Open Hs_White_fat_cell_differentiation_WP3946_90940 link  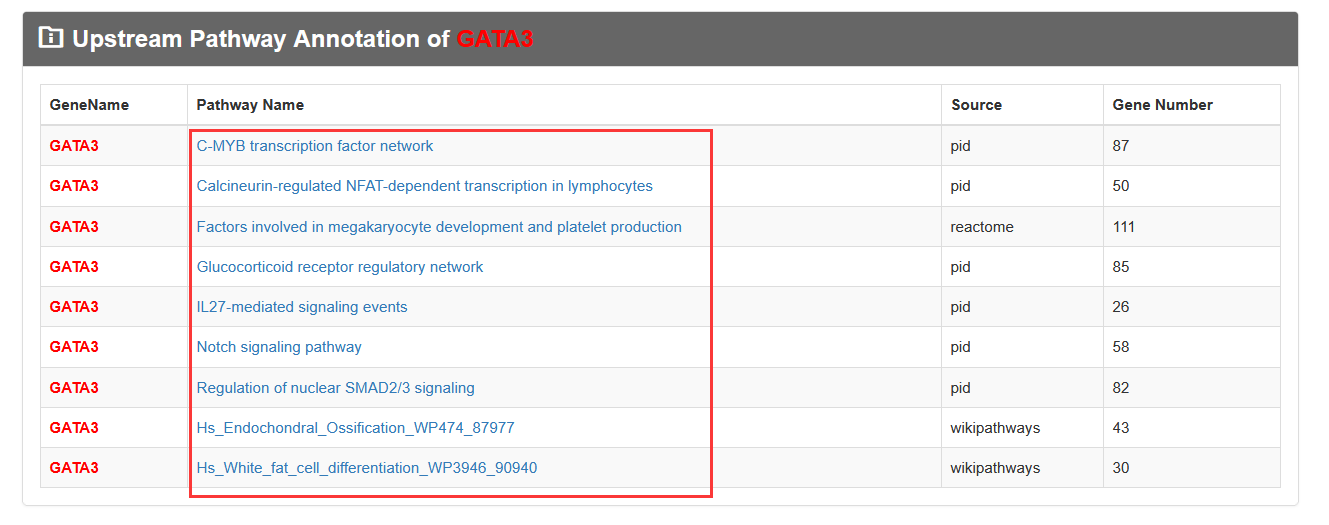click(x=367, y=468)
